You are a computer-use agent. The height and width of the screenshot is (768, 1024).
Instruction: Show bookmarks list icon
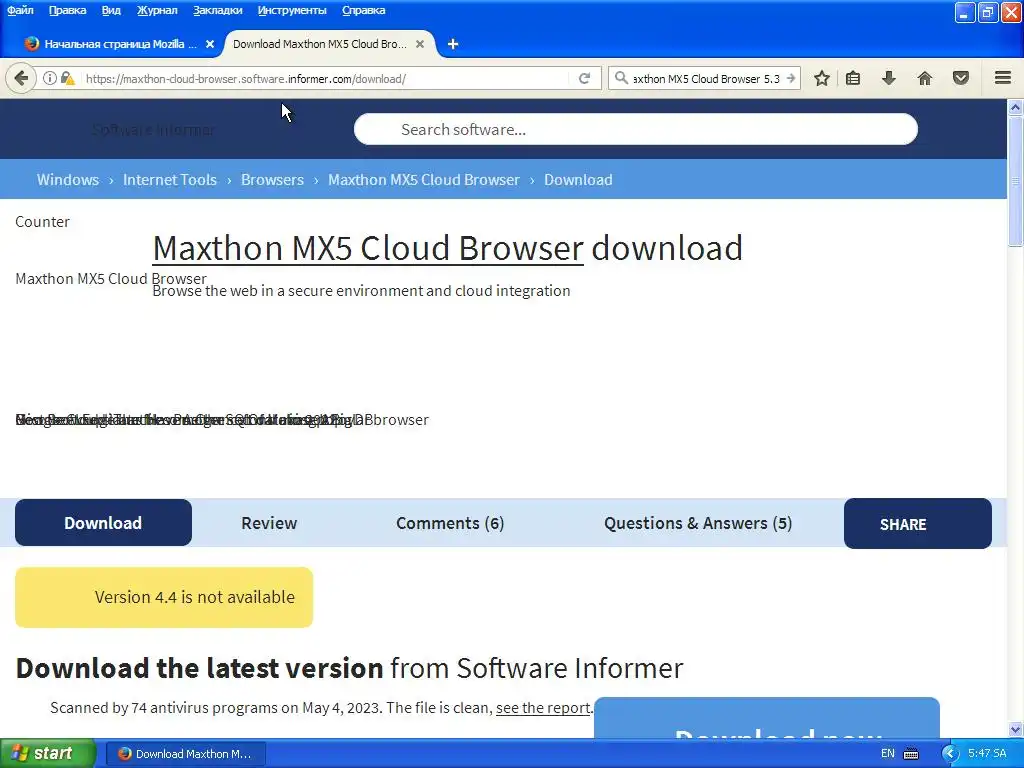pyautogui.click(x=853, y=78)
